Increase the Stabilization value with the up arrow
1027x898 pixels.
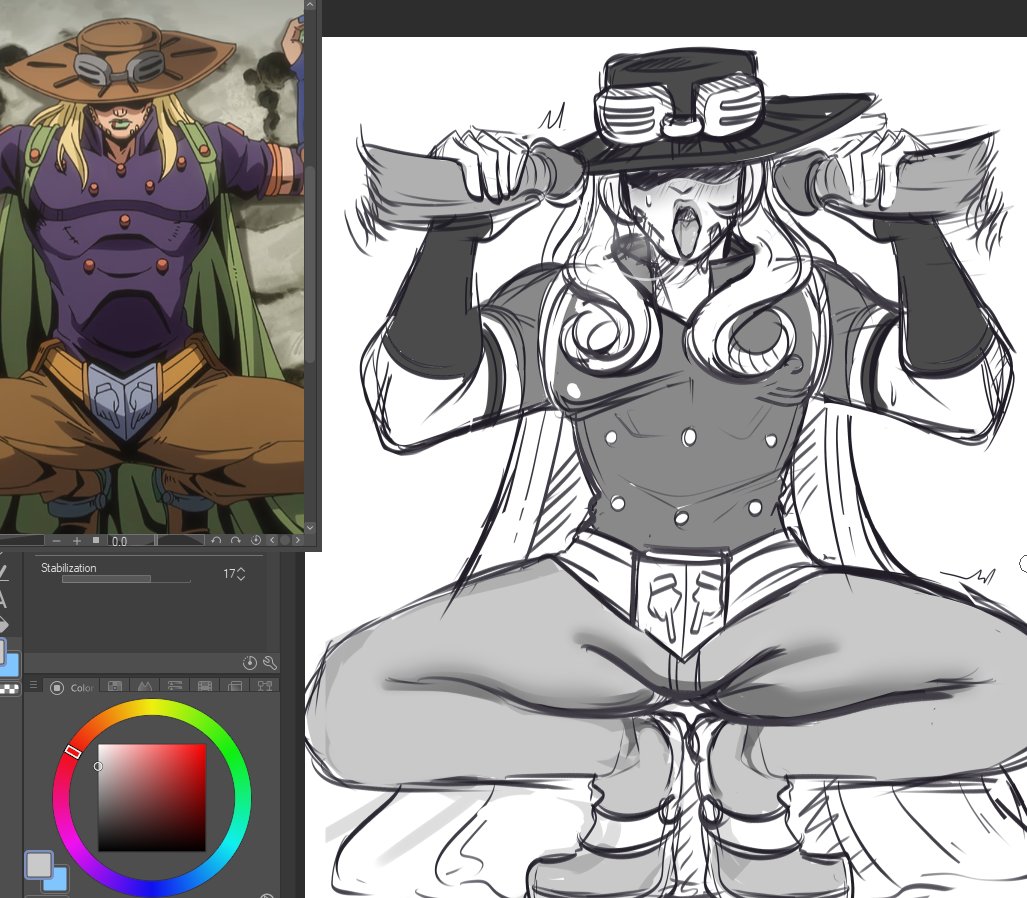tap(241, 570)
